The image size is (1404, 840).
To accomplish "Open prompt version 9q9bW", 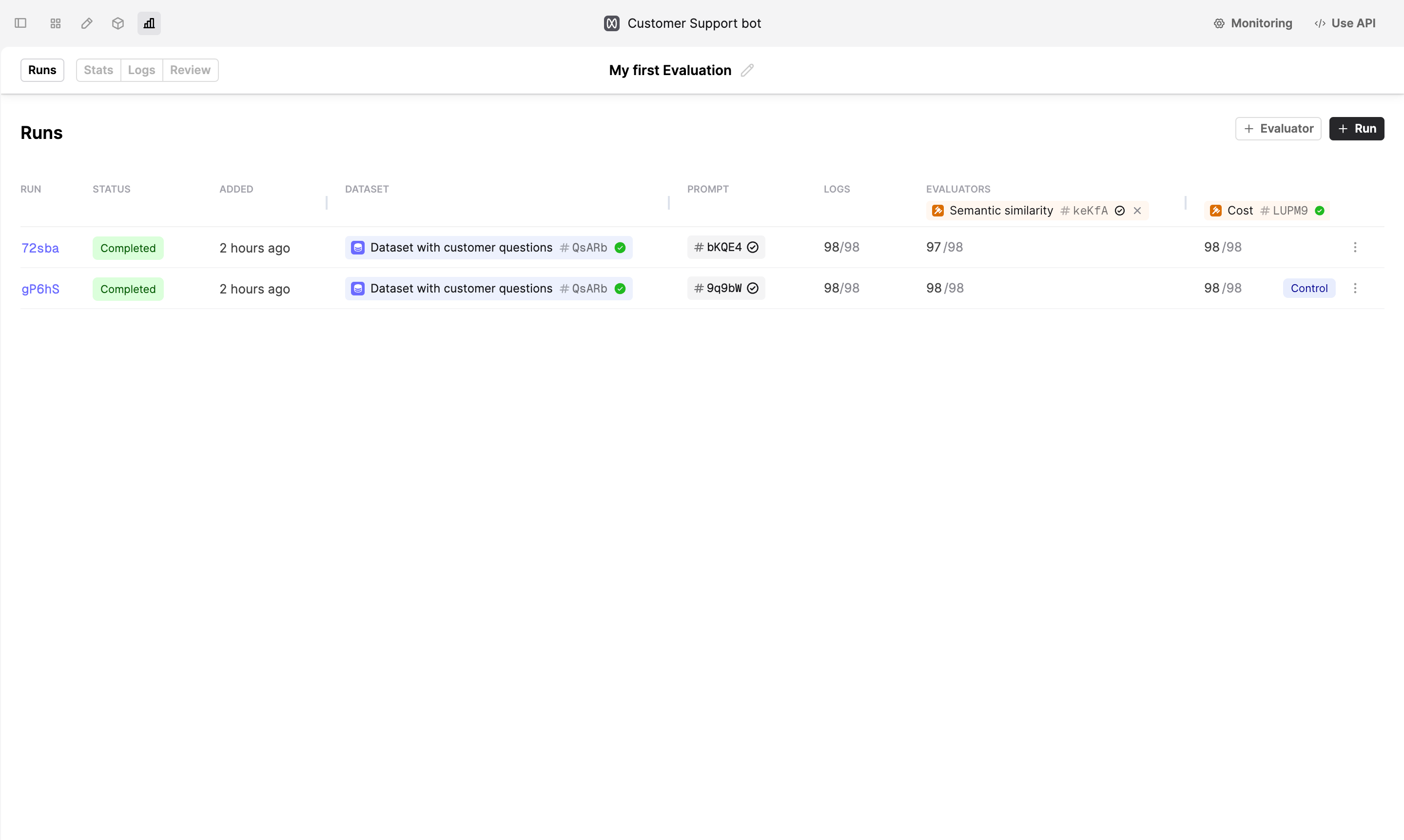I will pos(726,288).
